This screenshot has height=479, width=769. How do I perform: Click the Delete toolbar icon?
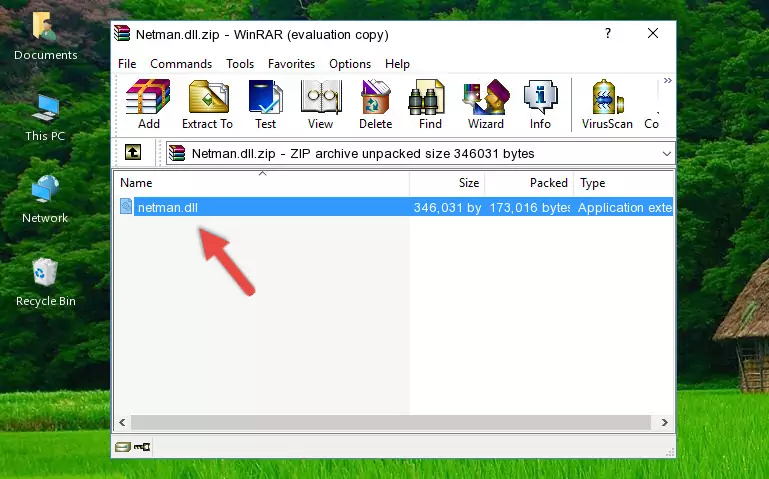point(376,104)
